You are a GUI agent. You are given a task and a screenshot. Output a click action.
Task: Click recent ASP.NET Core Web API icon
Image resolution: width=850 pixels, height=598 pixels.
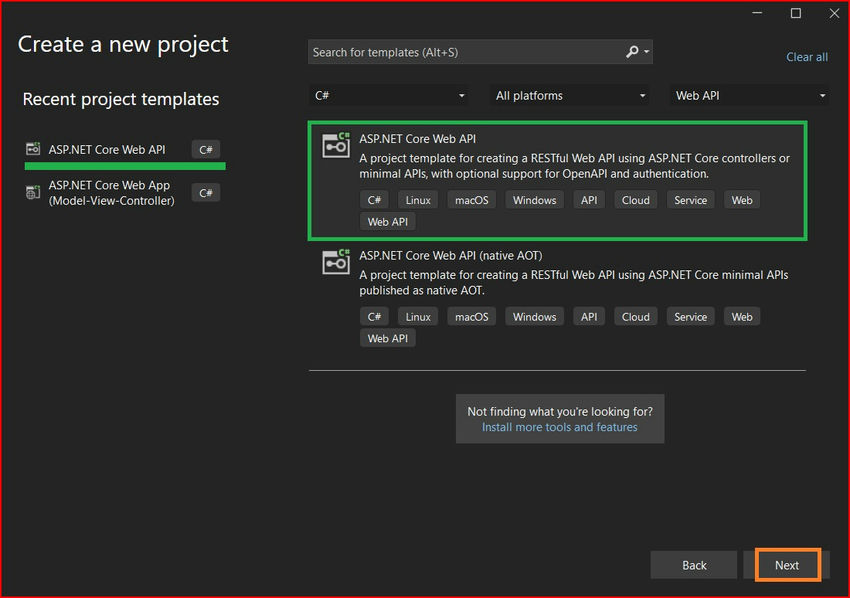[x=33, y=150]
